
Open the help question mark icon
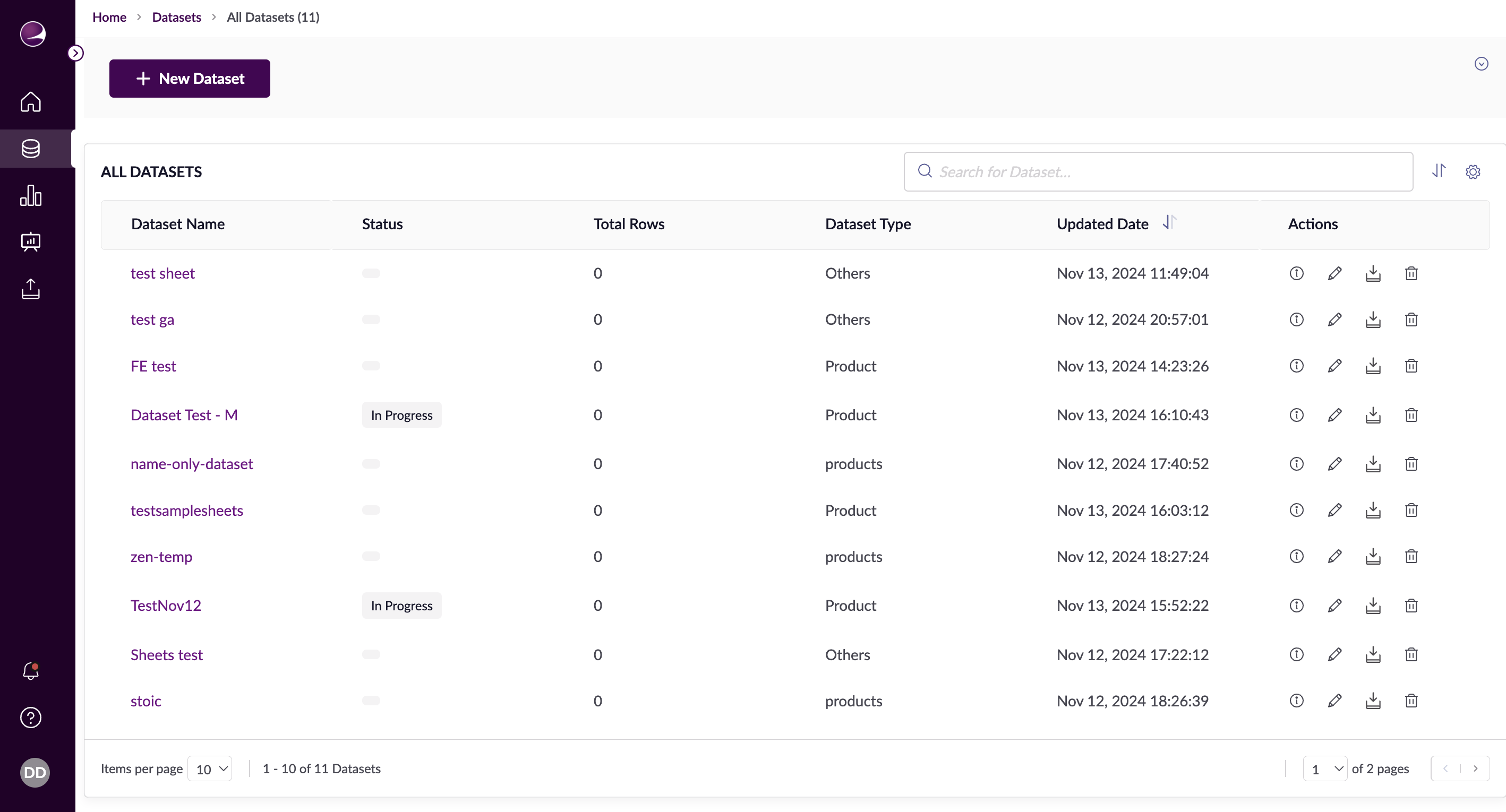click(x=30, y=718)
